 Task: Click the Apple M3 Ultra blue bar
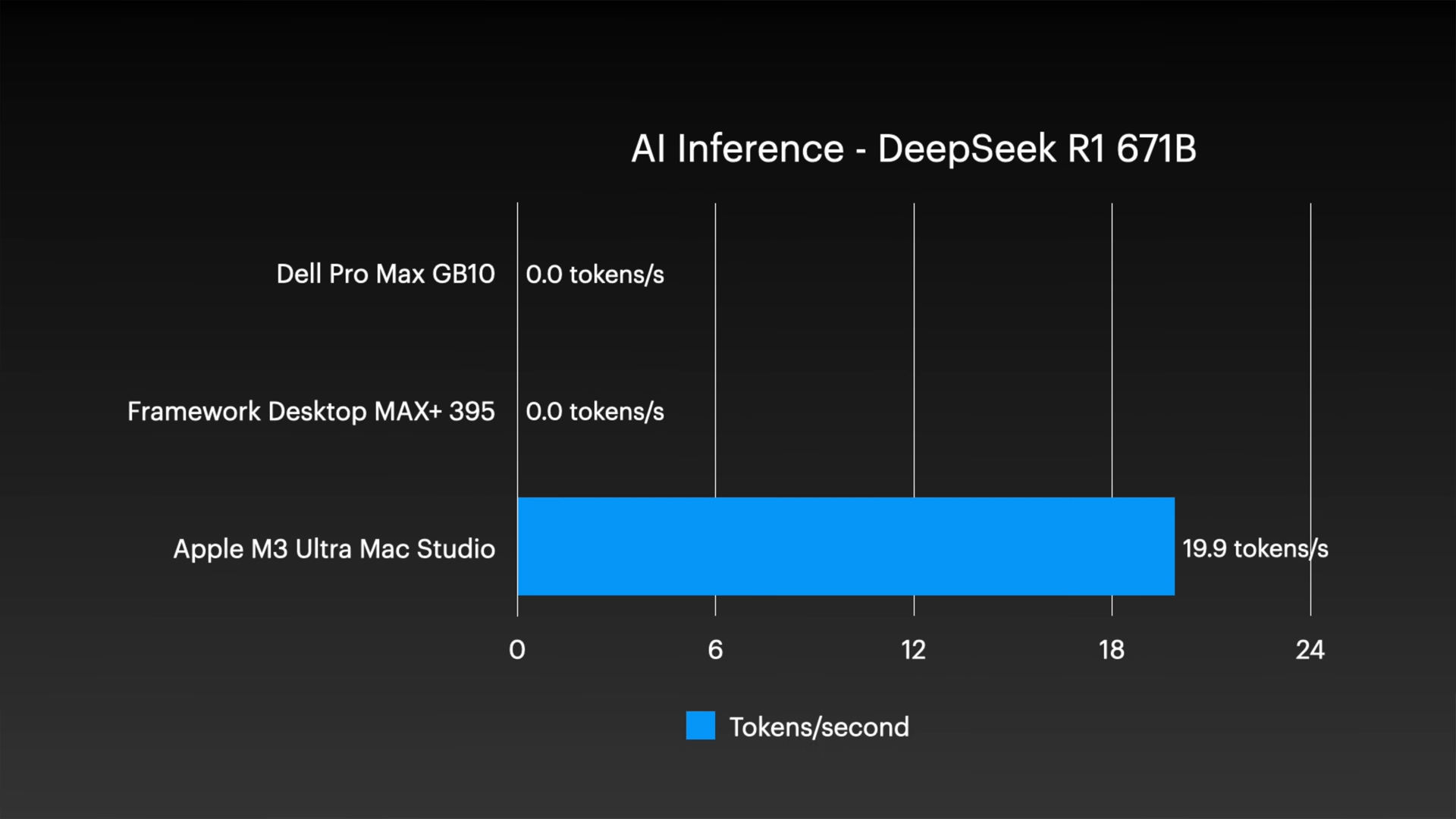(846, 547)
